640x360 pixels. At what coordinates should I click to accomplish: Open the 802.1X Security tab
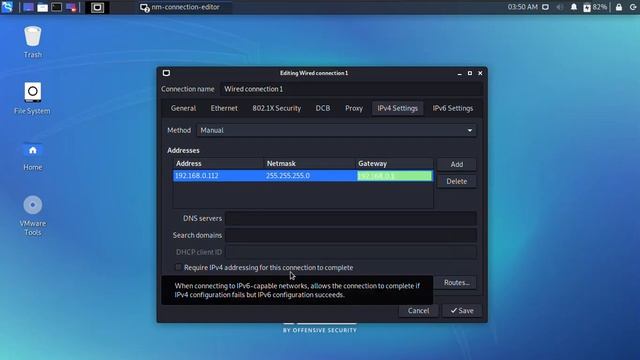276,108
